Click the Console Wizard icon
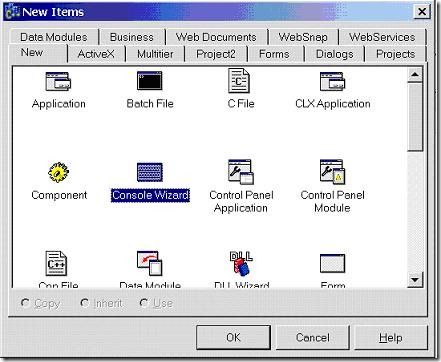441x362 pixels. [150, 172]
